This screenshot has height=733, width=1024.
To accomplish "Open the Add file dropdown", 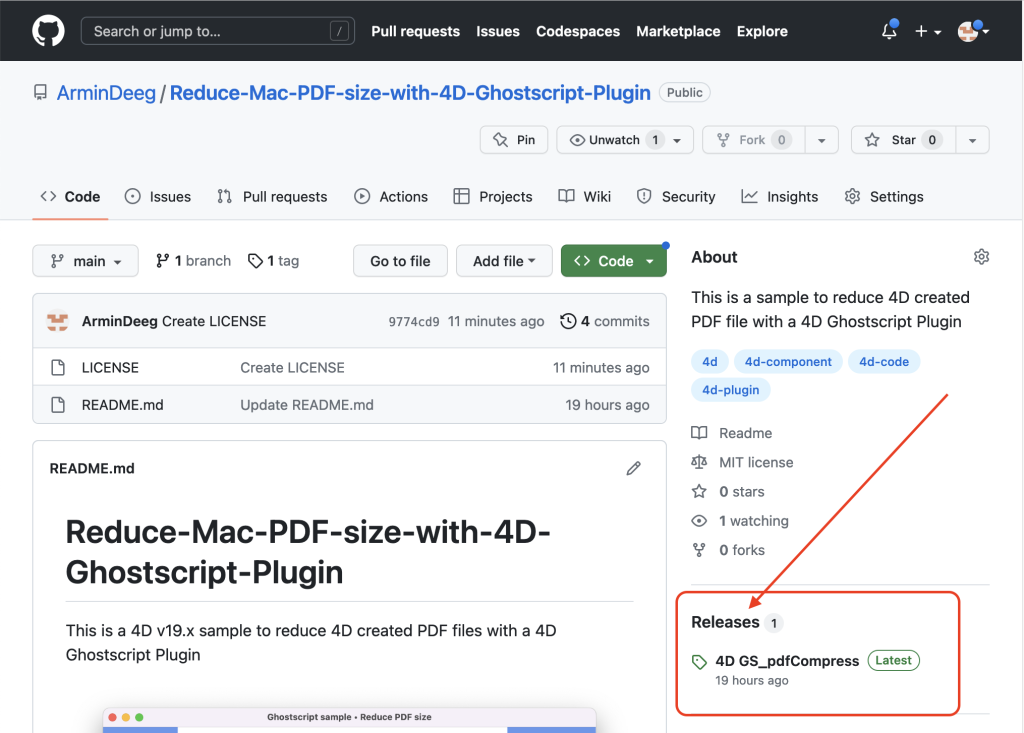I will [x=504, y=261].
